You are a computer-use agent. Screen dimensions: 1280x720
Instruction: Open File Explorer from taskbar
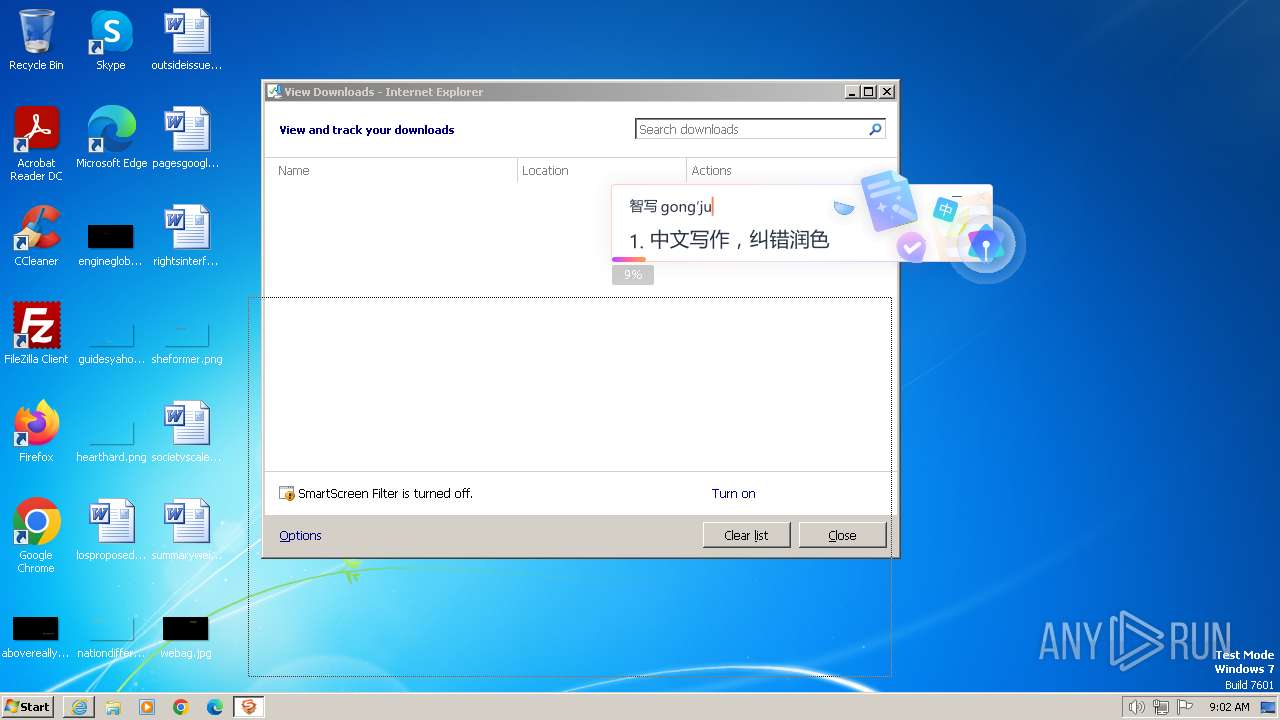pyautogui.click(x=113, y=707)
